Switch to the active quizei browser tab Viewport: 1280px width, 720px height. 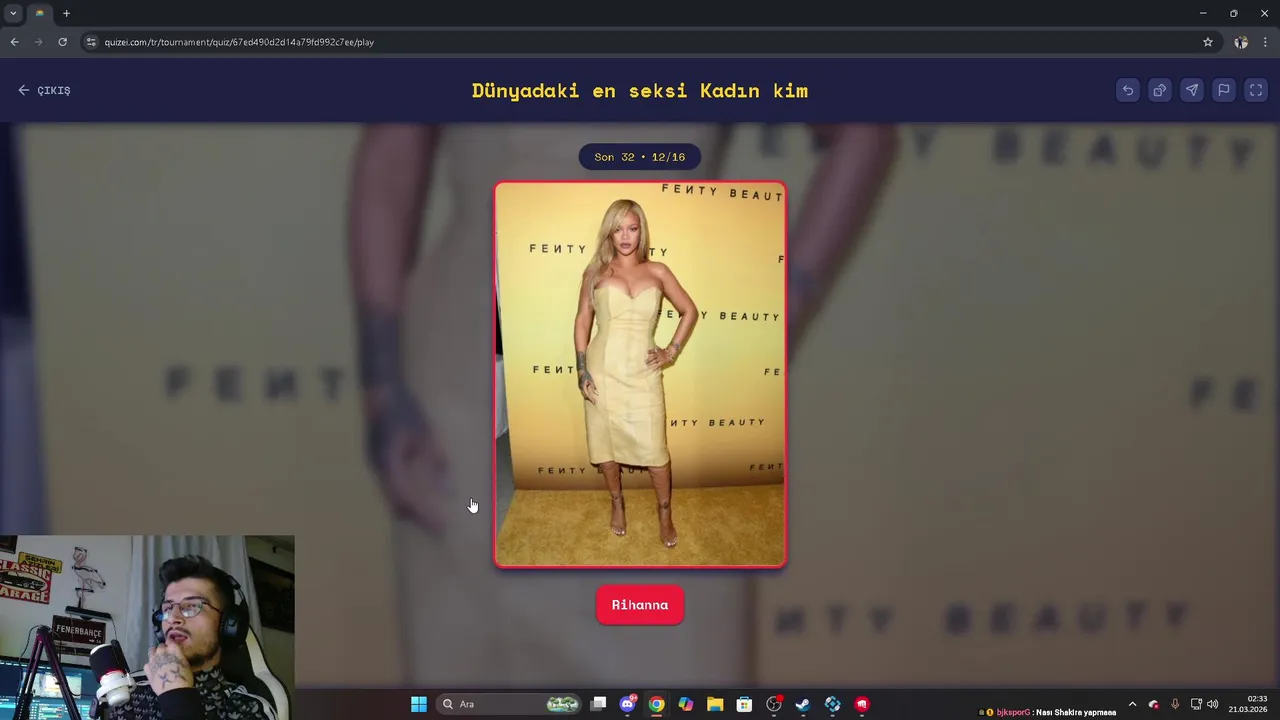pos(41,13)
